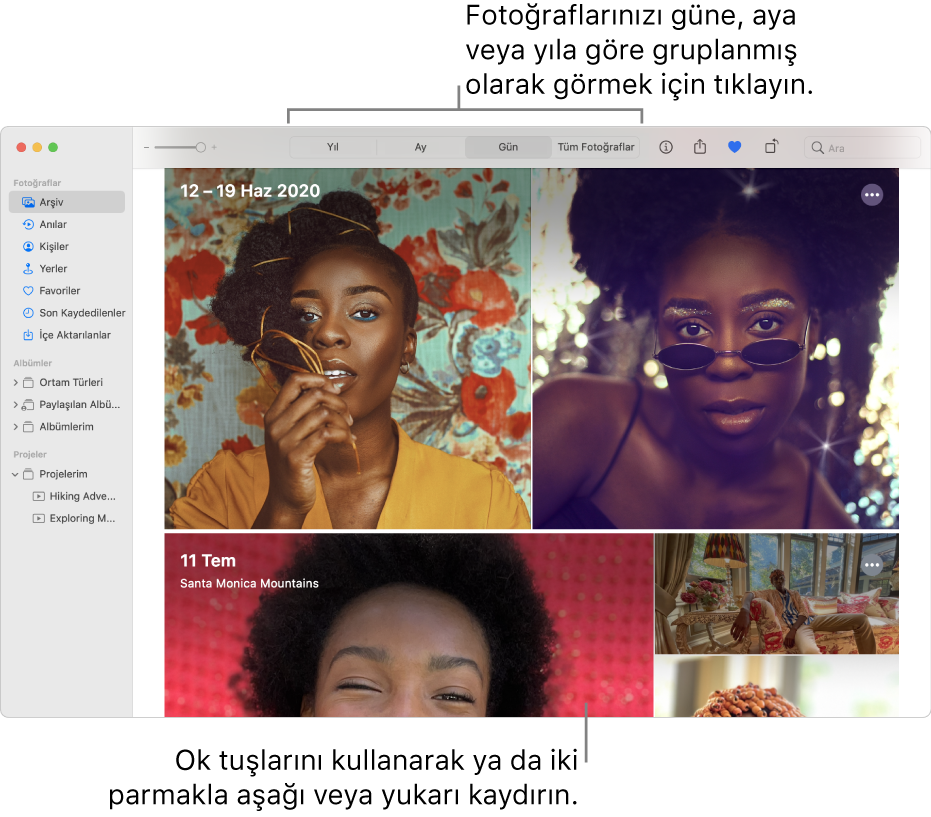Click the rotate toolbar icon
931x817 pixels.
point(771,147)
